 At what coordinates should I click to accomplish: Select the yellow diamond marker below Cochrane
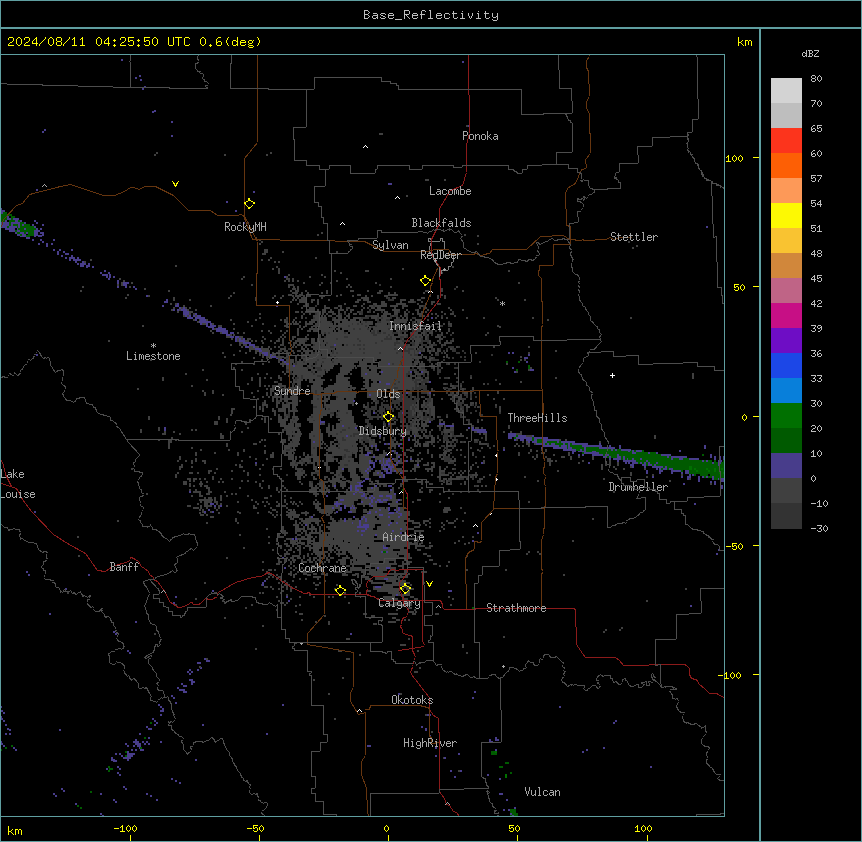click(x=340, y=590)
